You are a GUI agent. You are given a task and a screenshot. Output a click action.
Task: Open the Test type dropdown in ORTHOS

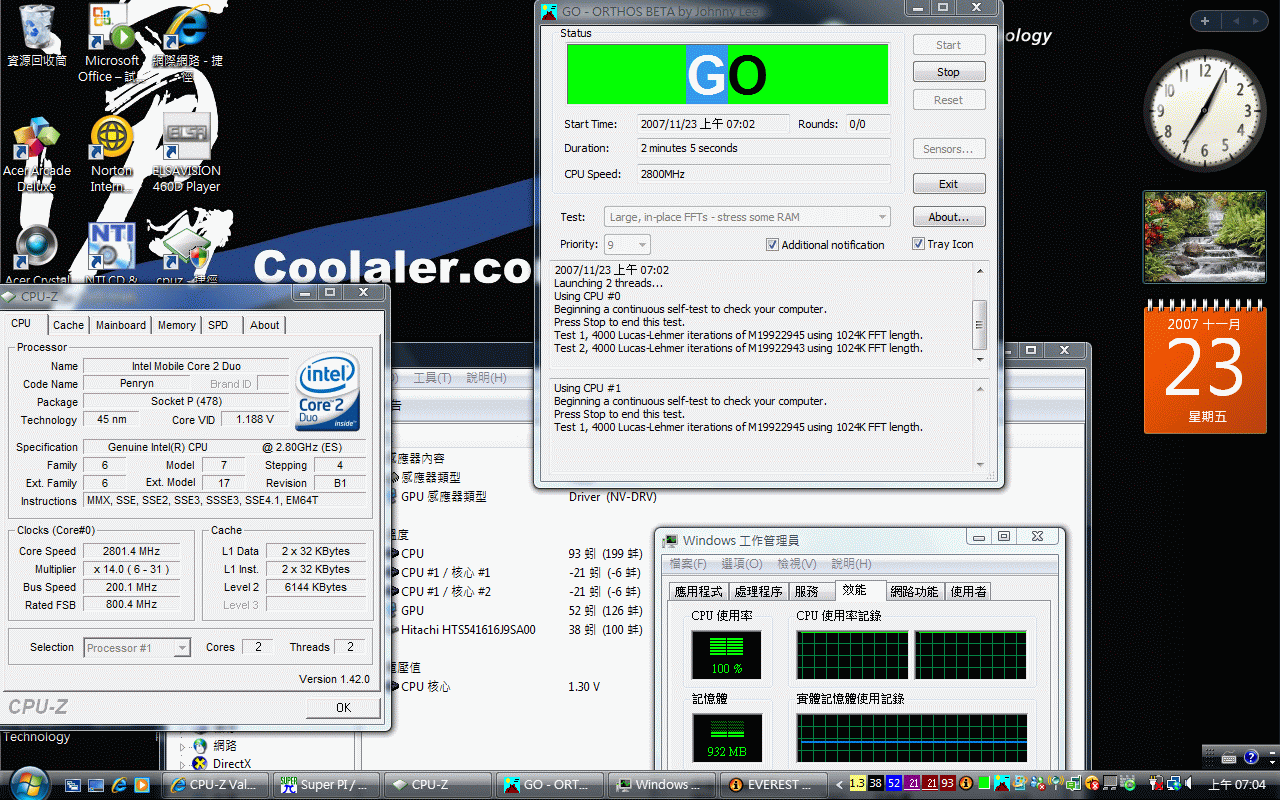(747, 217)
